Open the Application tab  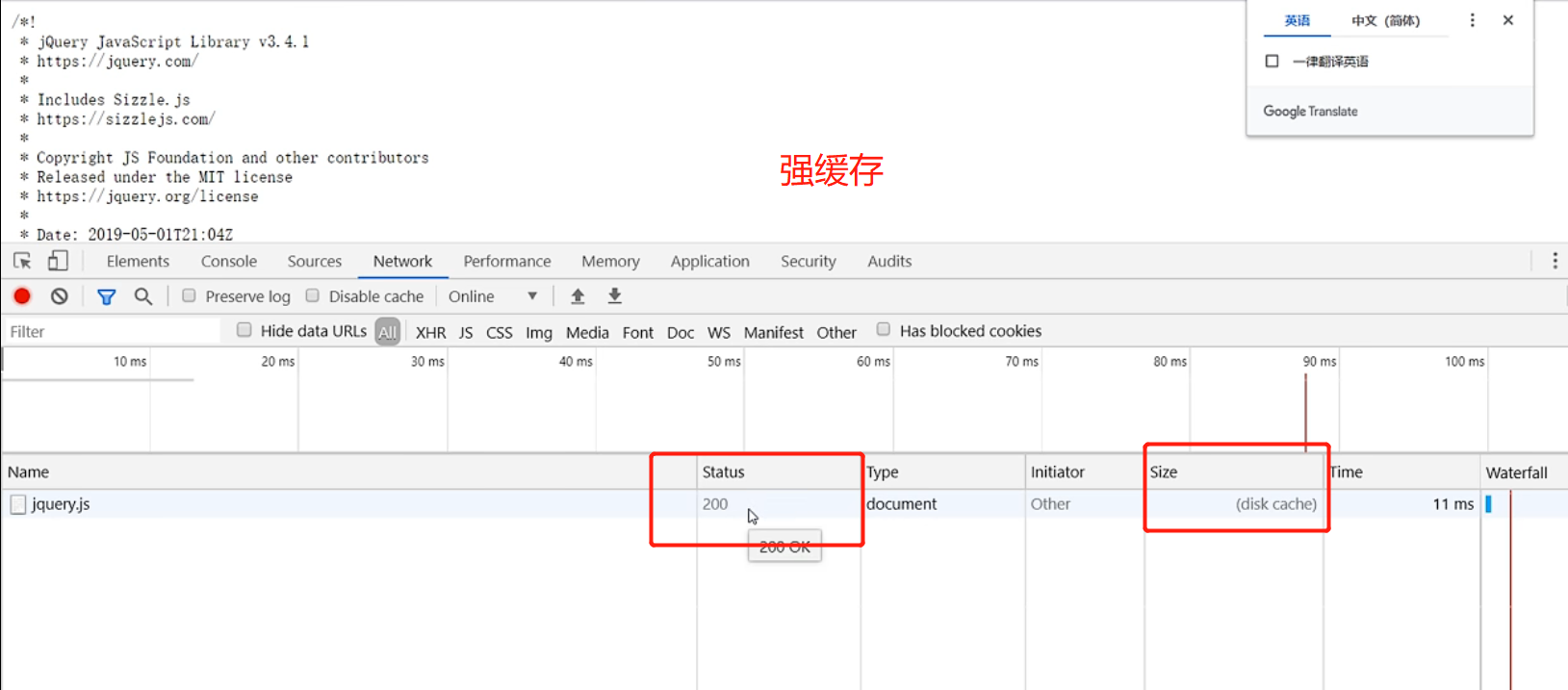[x=710, y=261]
